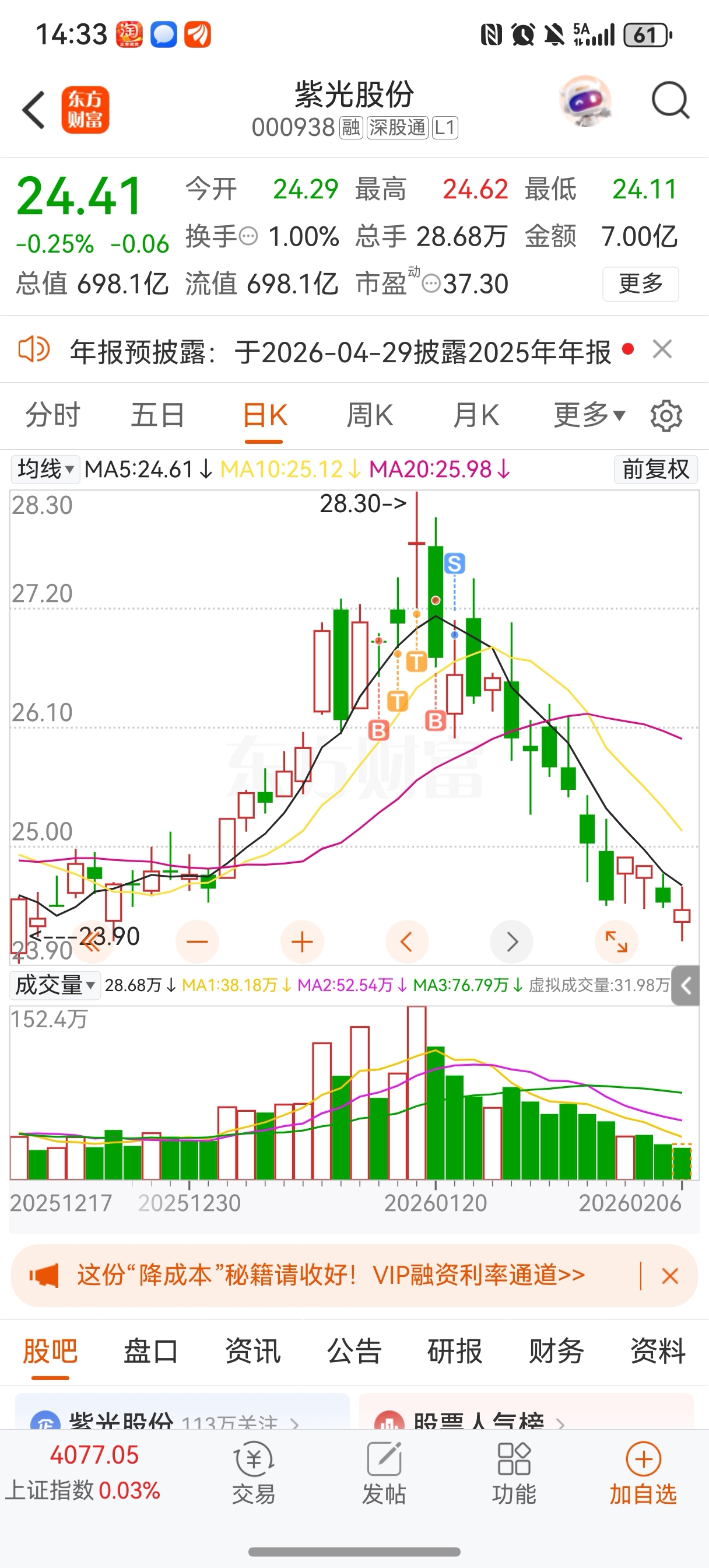Open chart settings gear icon

[x=666, y=416]
